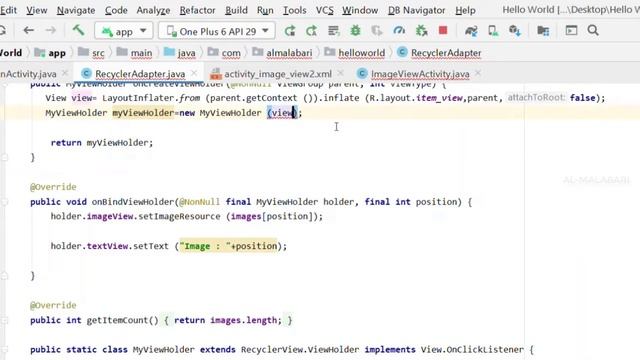Screen dimensions: 640x360
Task: Click the forward navigation arrow
Action: [x=51, y=30]
